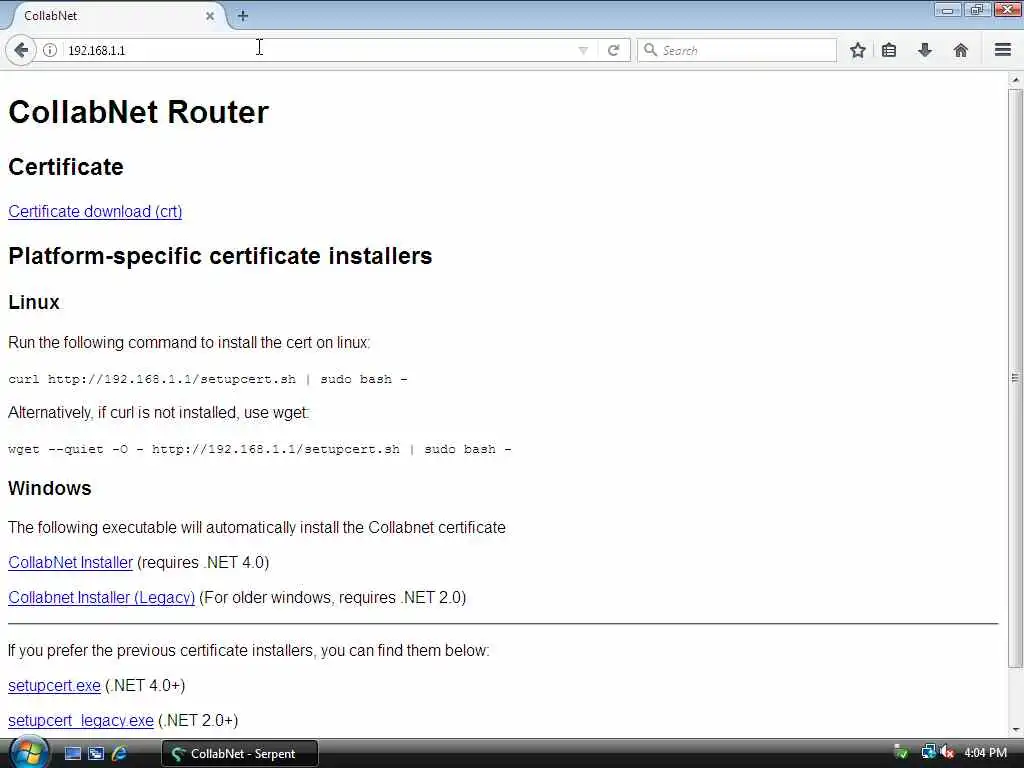This screenshot has height=768, width=1024.
Task: Open Collabnet Installer (Legacy) link
Action: tap(101, 598)
